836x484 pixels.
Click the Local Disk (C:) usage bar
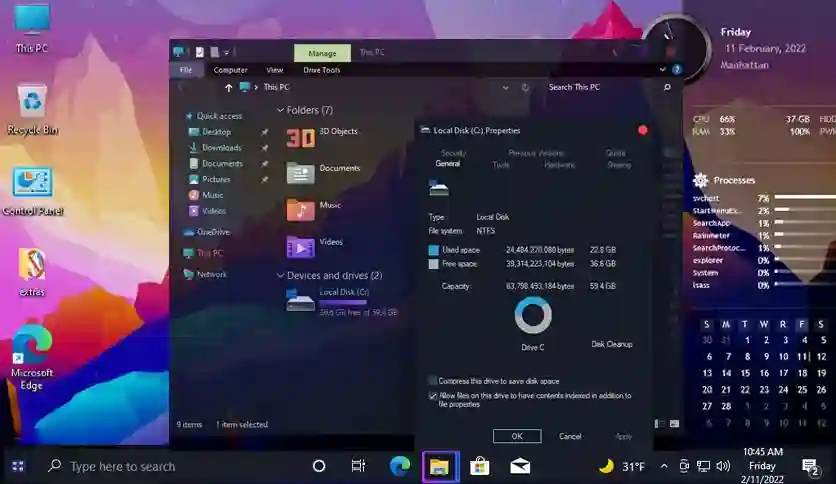click(x=343, y=302)
